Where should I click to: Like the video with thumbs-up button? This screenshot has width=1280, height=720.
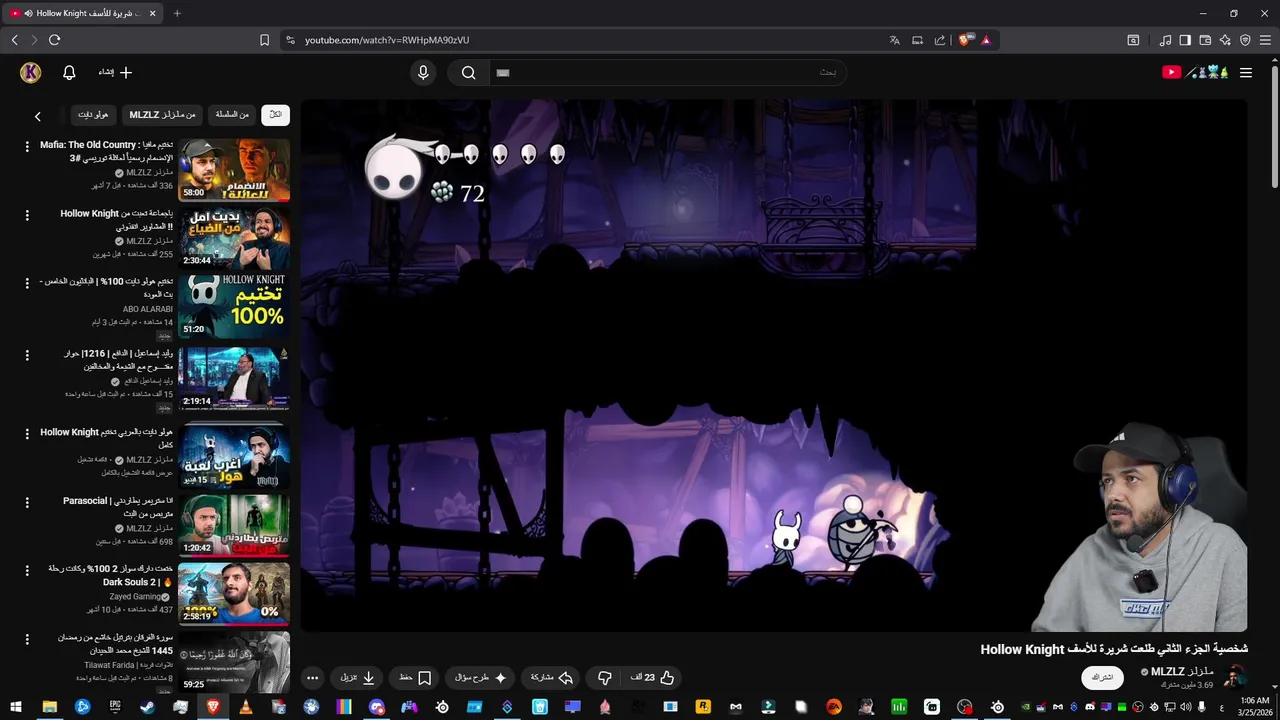[653, 677]
